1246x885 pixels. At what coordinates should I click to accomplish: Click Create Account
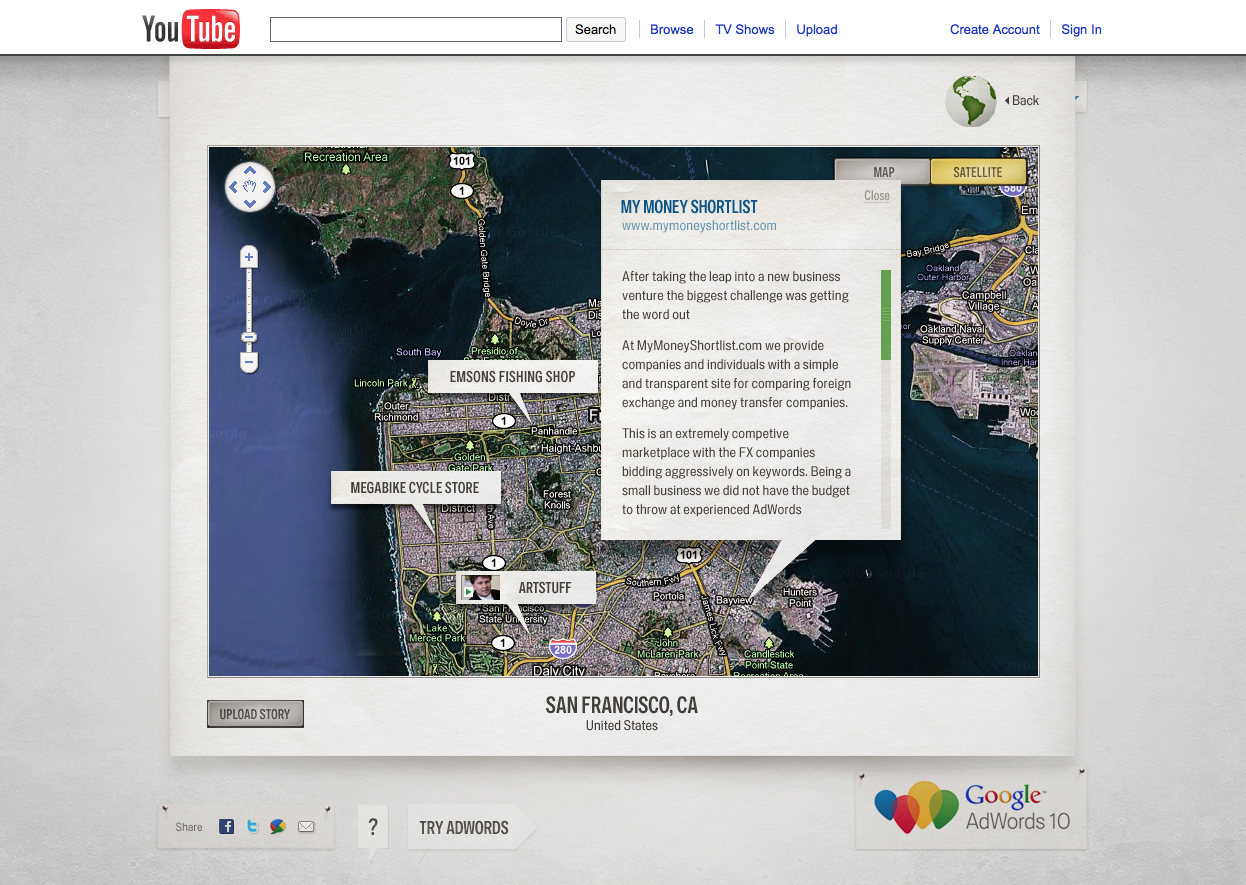point(995,29)
